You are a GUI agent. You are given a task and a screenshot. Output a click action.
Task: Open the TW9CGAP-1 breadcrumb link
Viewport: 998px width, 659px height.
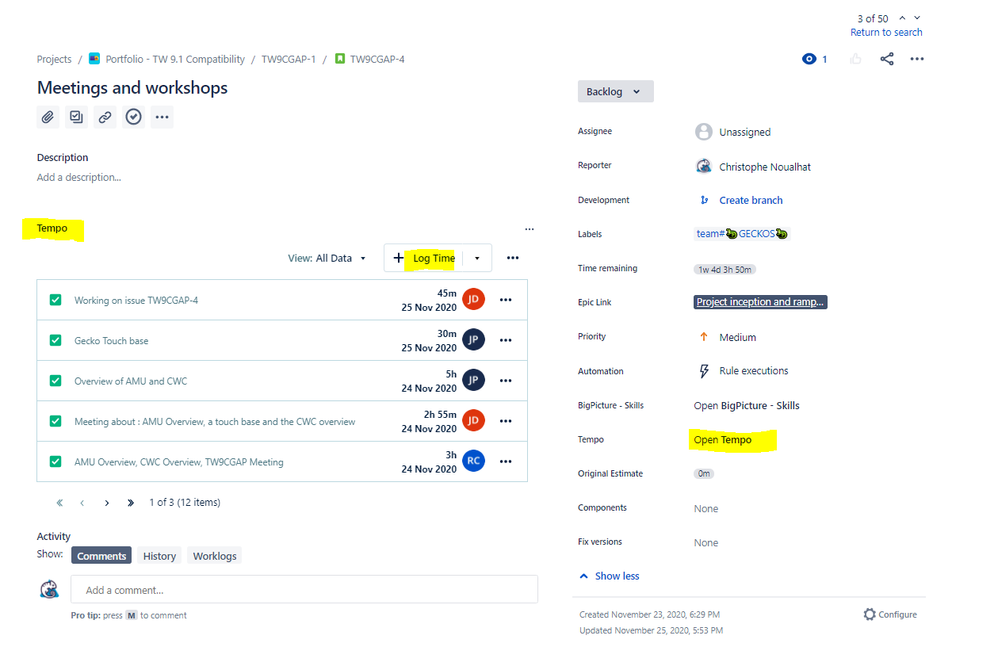288,59
